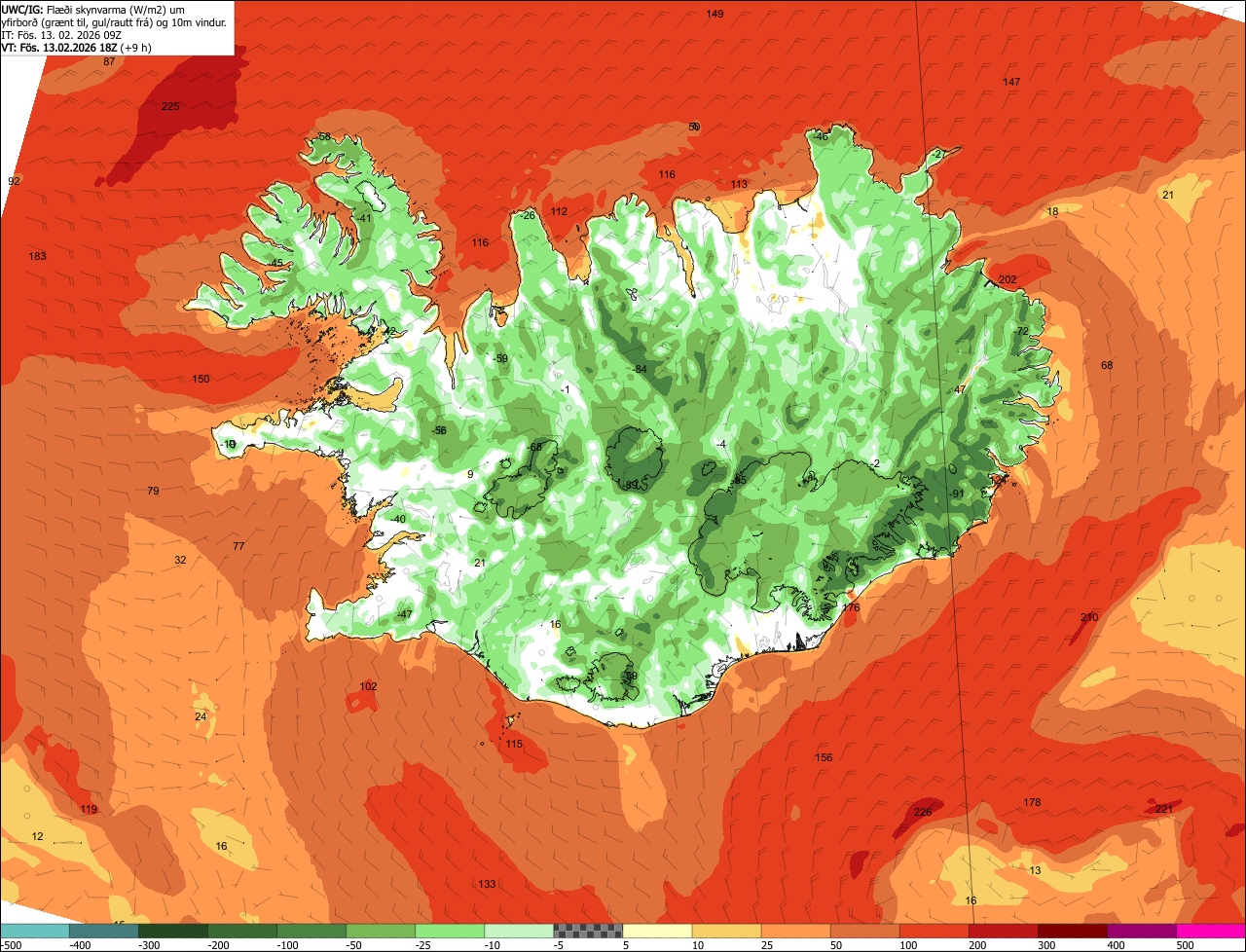This screenshot has height=952, width=1246.
Task: Select the light green -25 to -10 legend swatch
Action: (x=450, y=931)
